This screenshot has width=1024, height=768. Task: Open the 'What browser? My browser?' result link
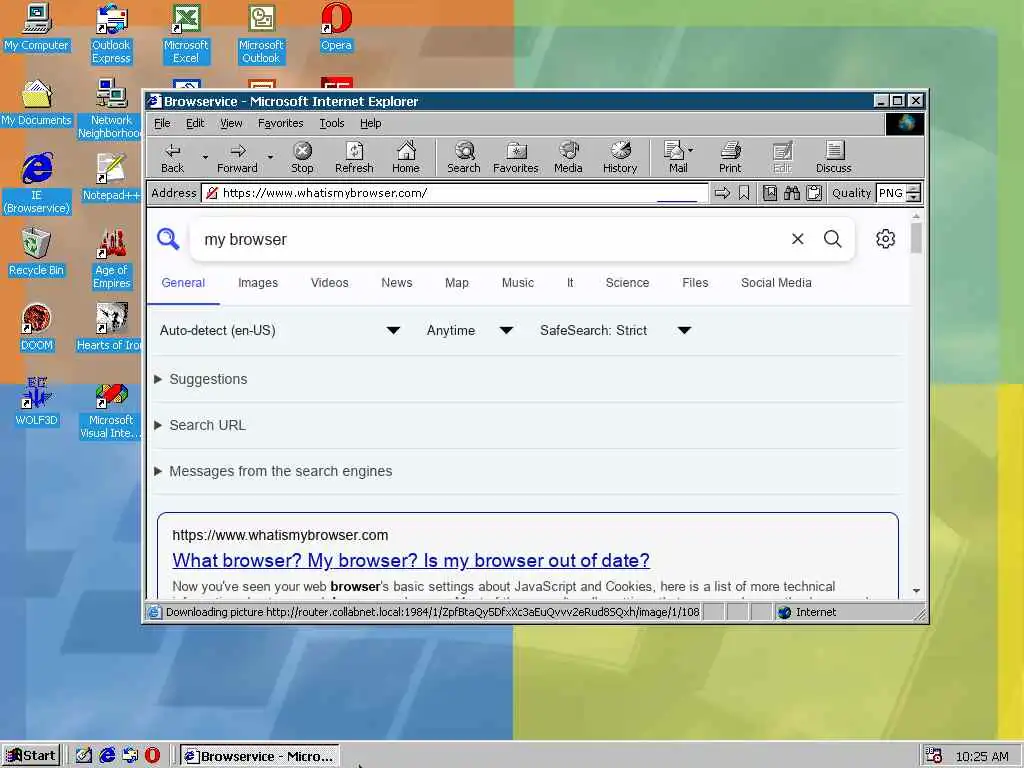pos(411,560)
